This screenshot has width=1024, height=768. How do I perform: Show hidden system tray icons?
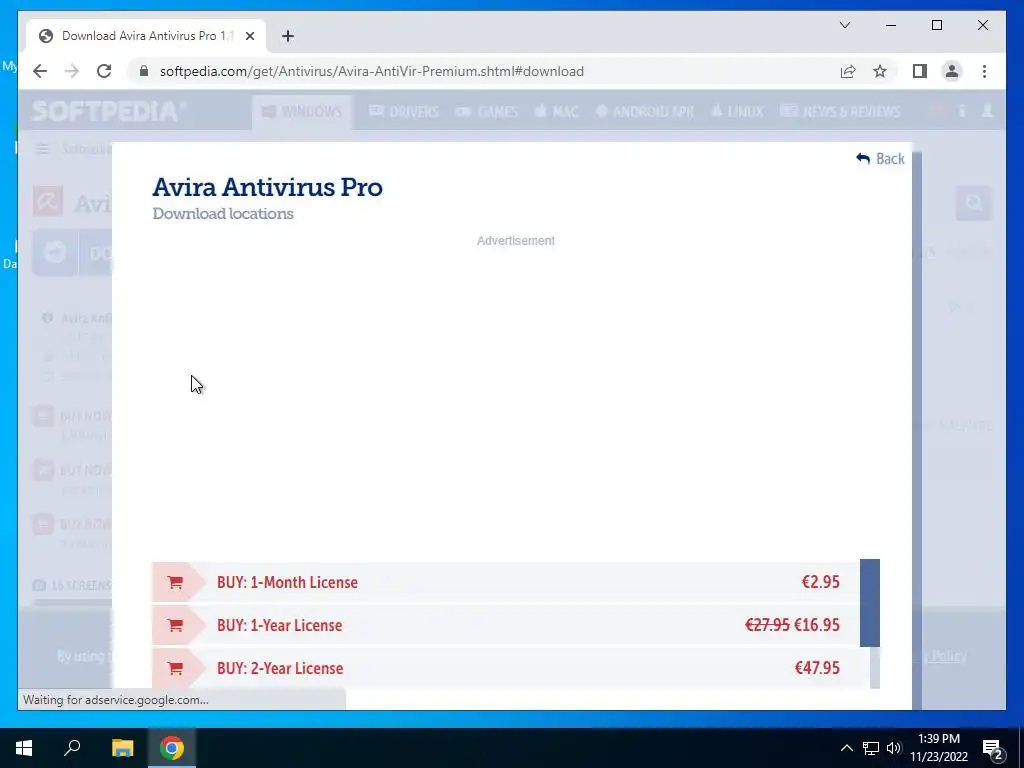pyautogui.click(x=846, y=748)
